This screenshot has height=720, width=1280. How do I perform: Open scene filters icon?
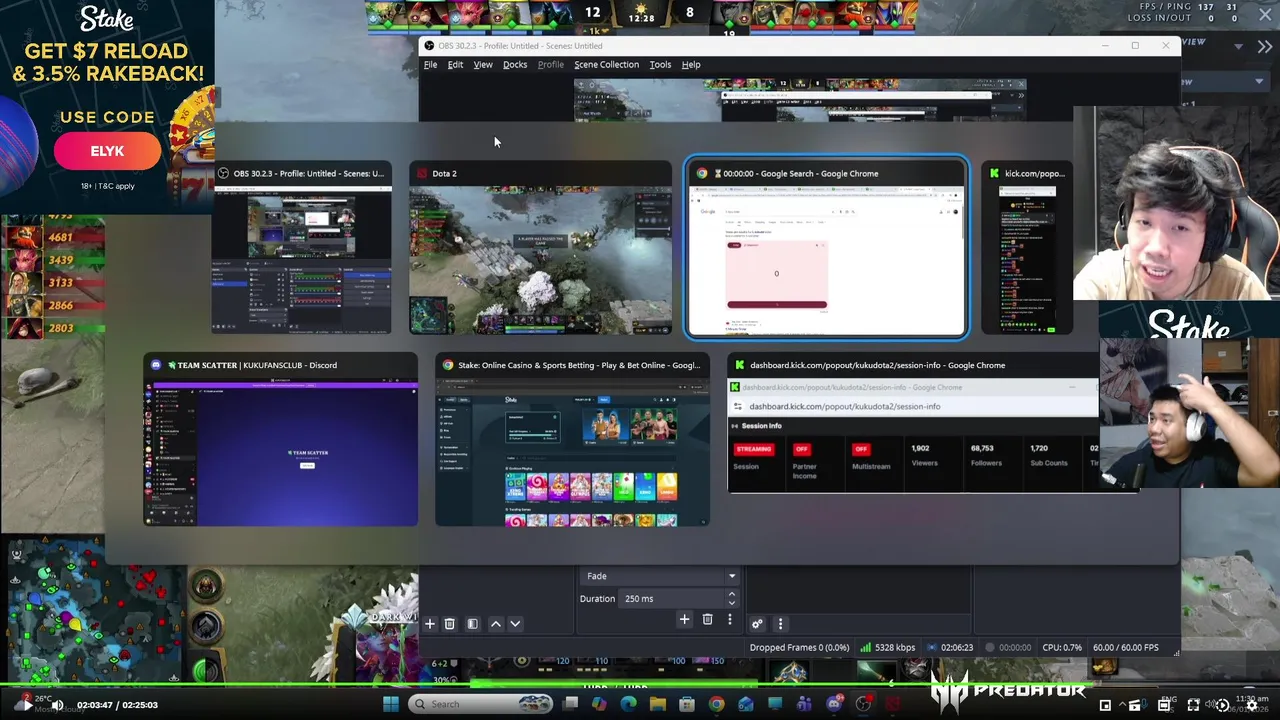pos(473,623)
